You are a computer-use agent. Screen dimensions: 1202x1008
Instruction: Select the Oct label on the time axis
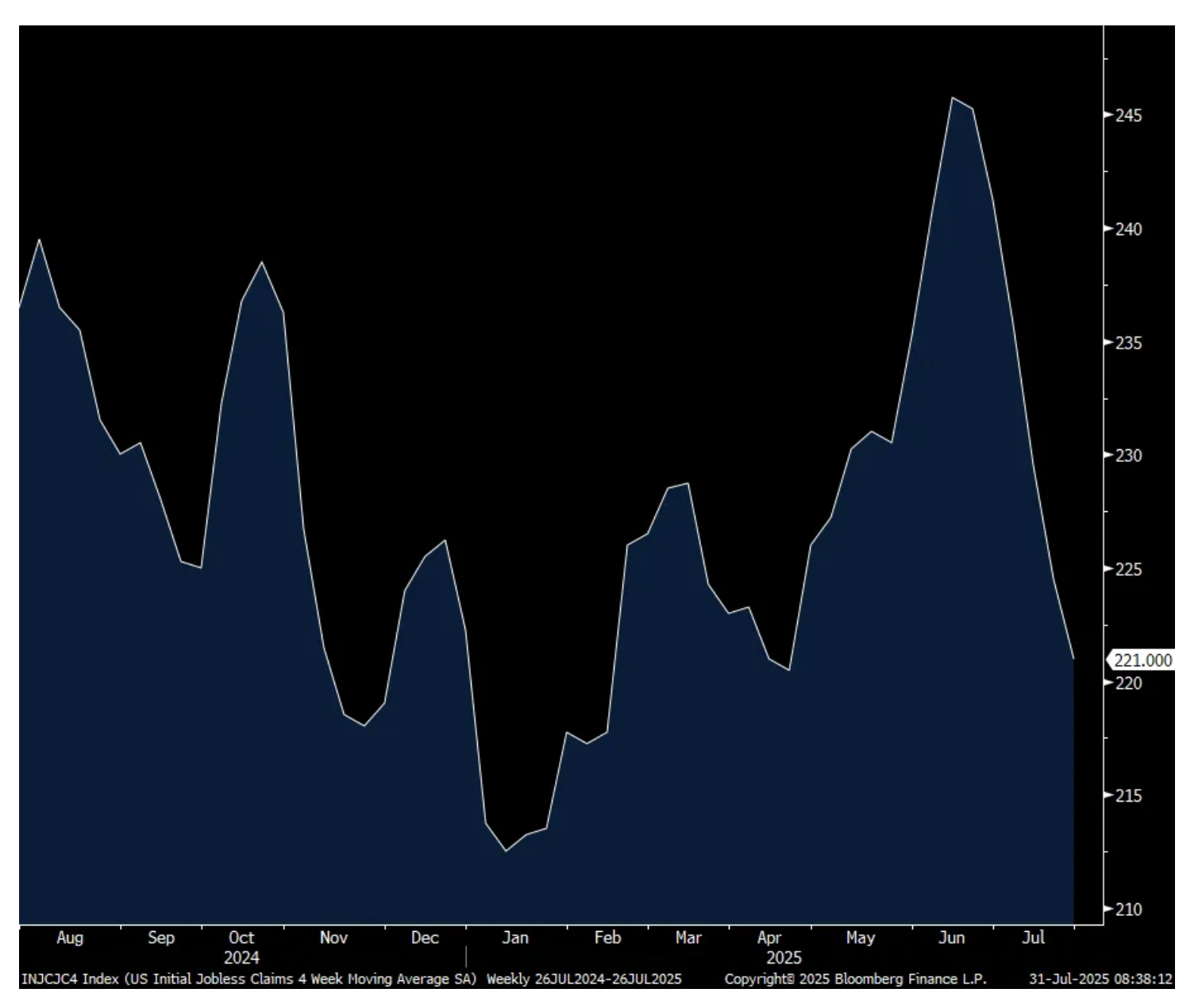tap(241, 937)
